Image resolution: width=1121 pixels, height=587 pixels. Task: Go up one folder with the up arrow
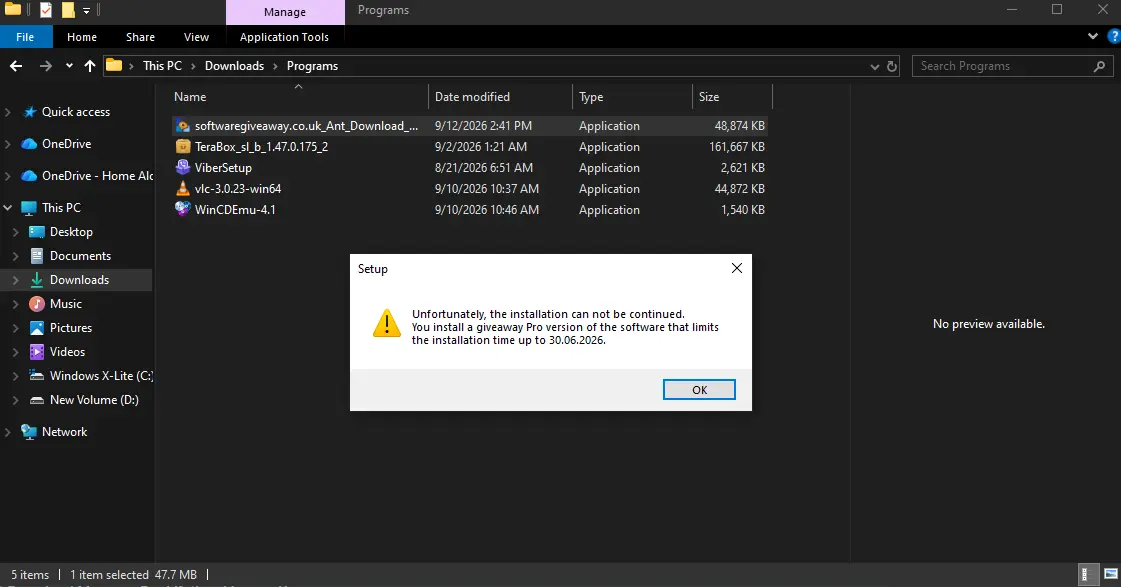[x=89, y=66]
